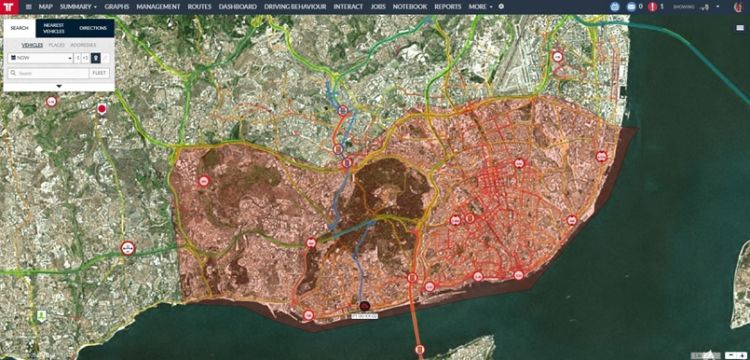This screenshot has width=750, height=360.
Task: Open the NOTEBOOK page
Action: [x=410, y=7]
